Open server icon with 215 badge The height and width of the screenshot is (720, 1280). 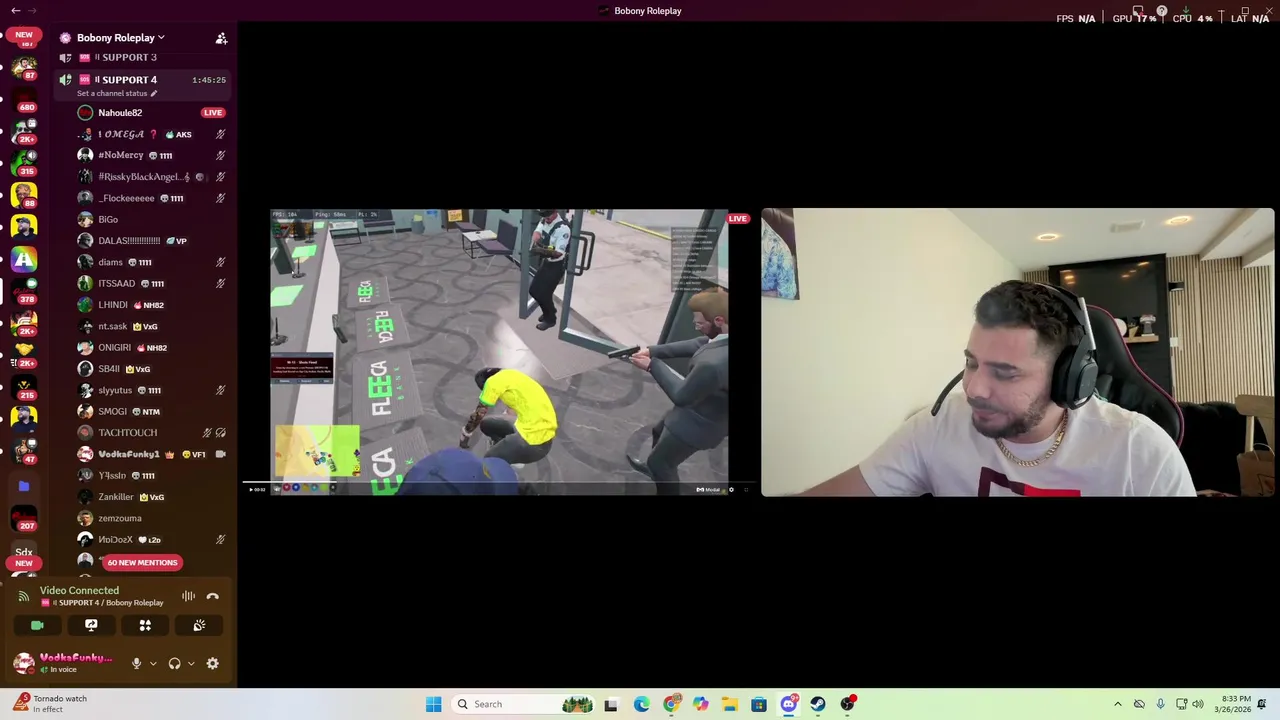pos(24,385)
